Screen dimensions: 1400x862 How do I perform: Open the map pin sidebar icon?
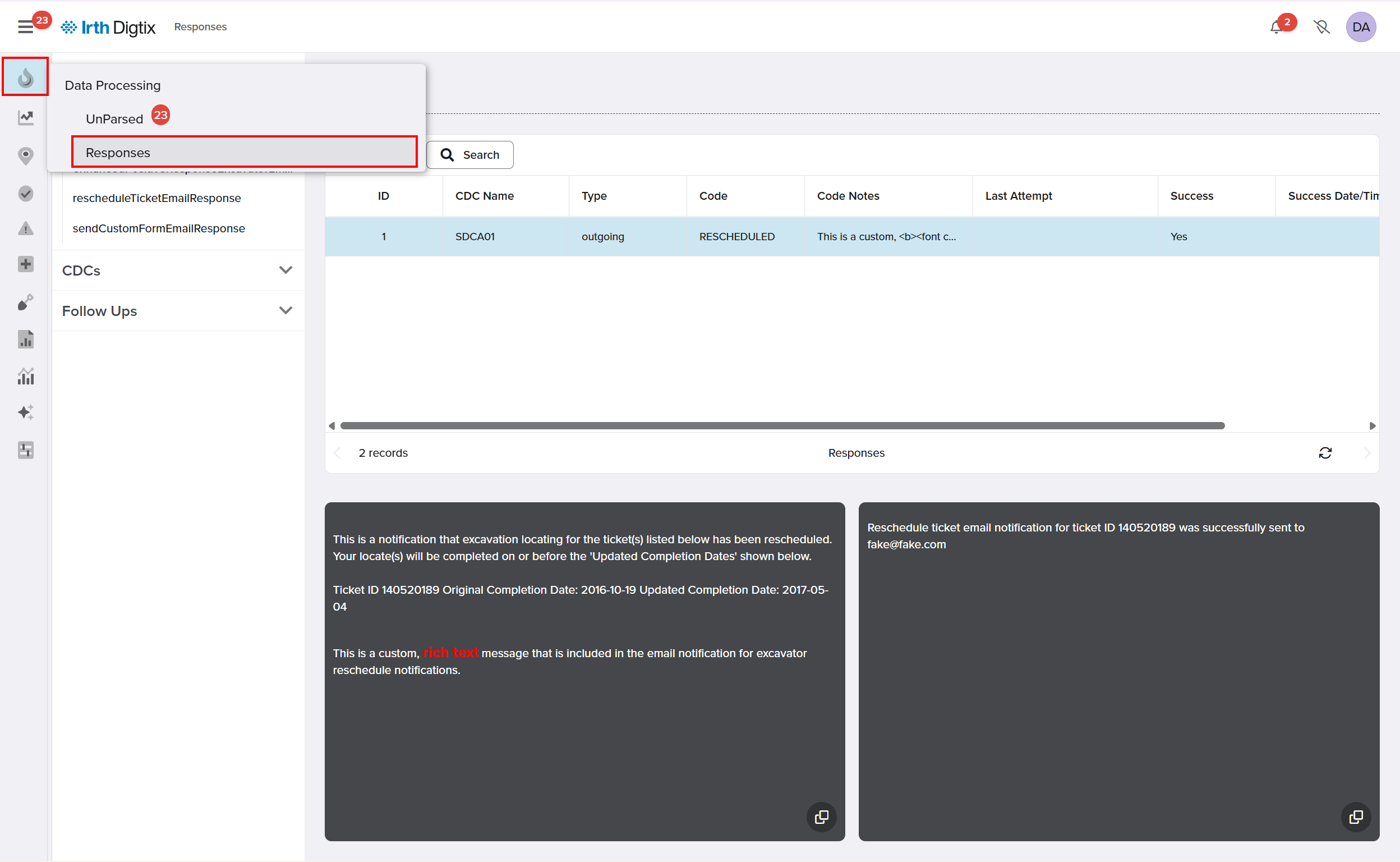[25, 155]
